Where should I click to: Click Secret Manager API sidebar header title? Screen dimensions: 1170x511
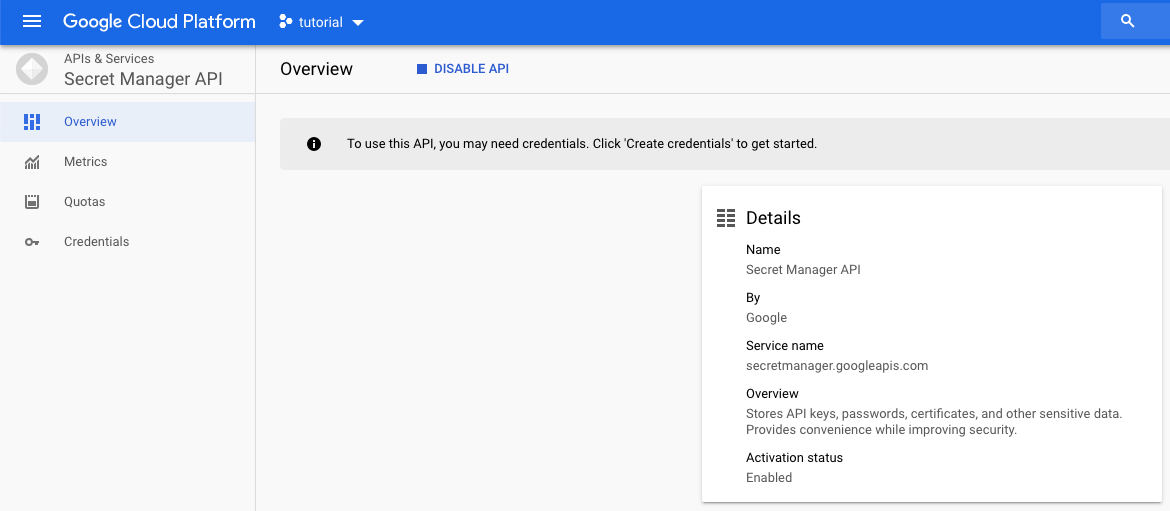(x=143, y=79)
